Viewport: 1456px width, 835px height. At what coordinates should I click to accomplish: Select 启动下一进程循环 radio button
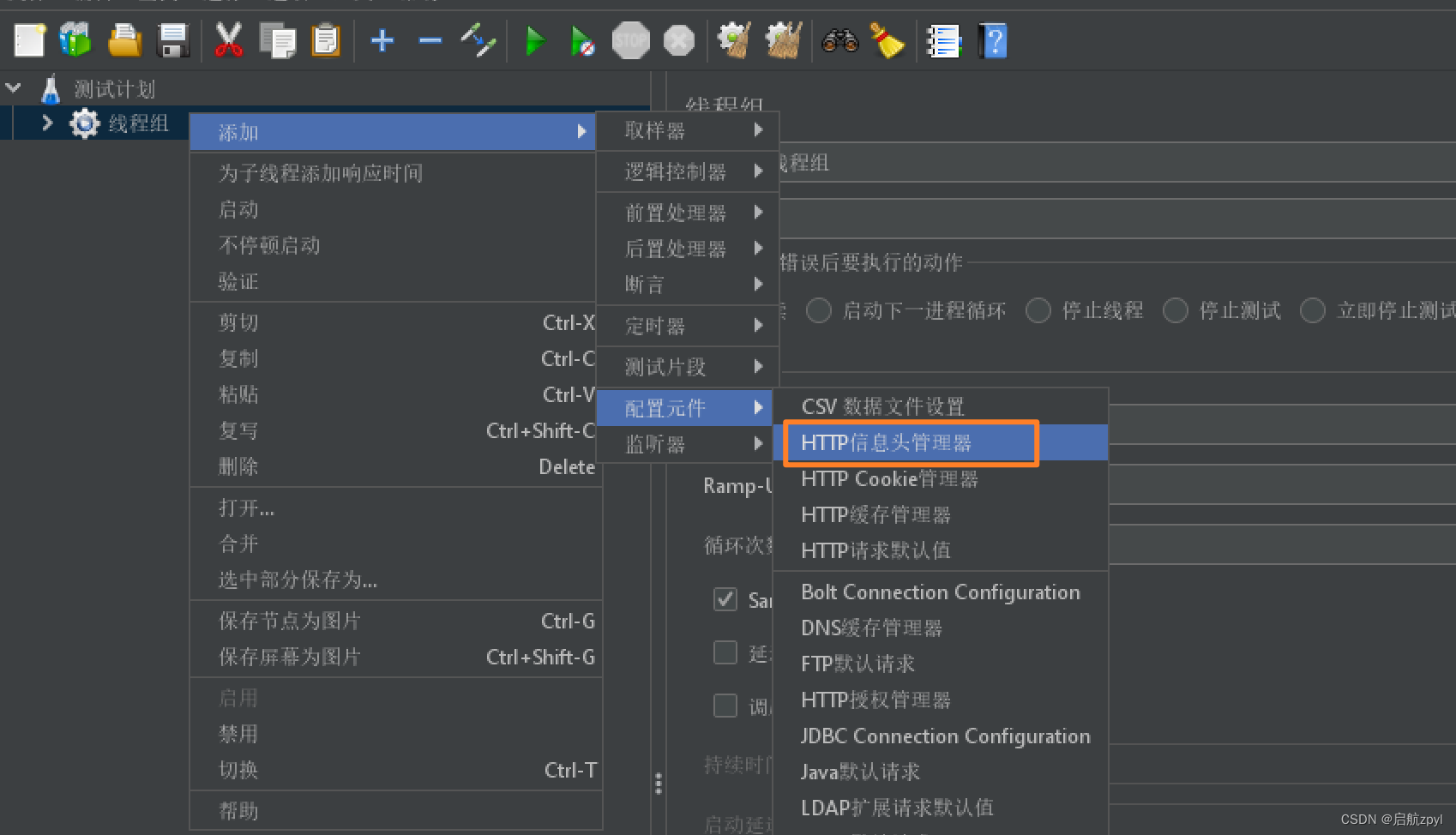pyautogui.click(x=819, y=310)
